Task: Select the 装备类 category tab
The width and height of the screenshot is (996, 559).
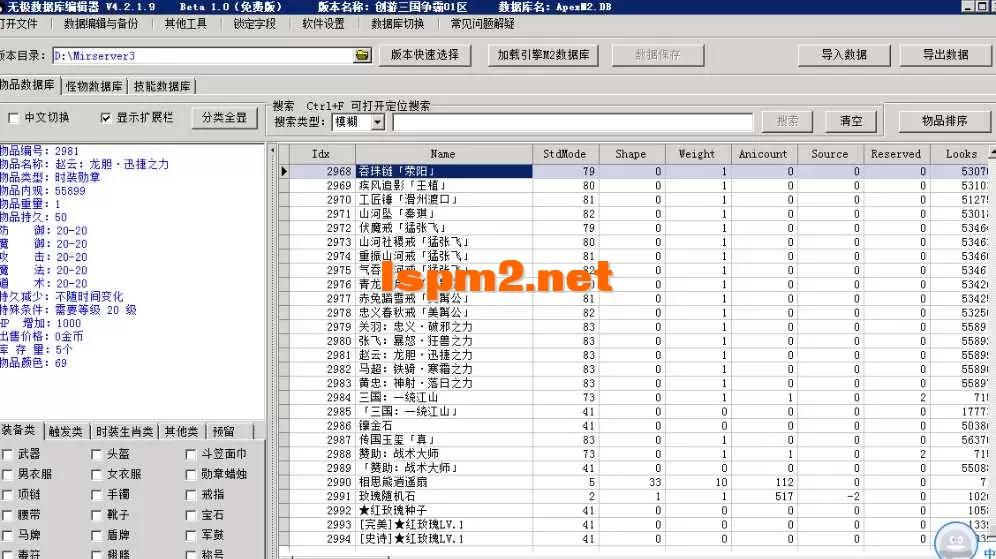Action: point(20,431)
